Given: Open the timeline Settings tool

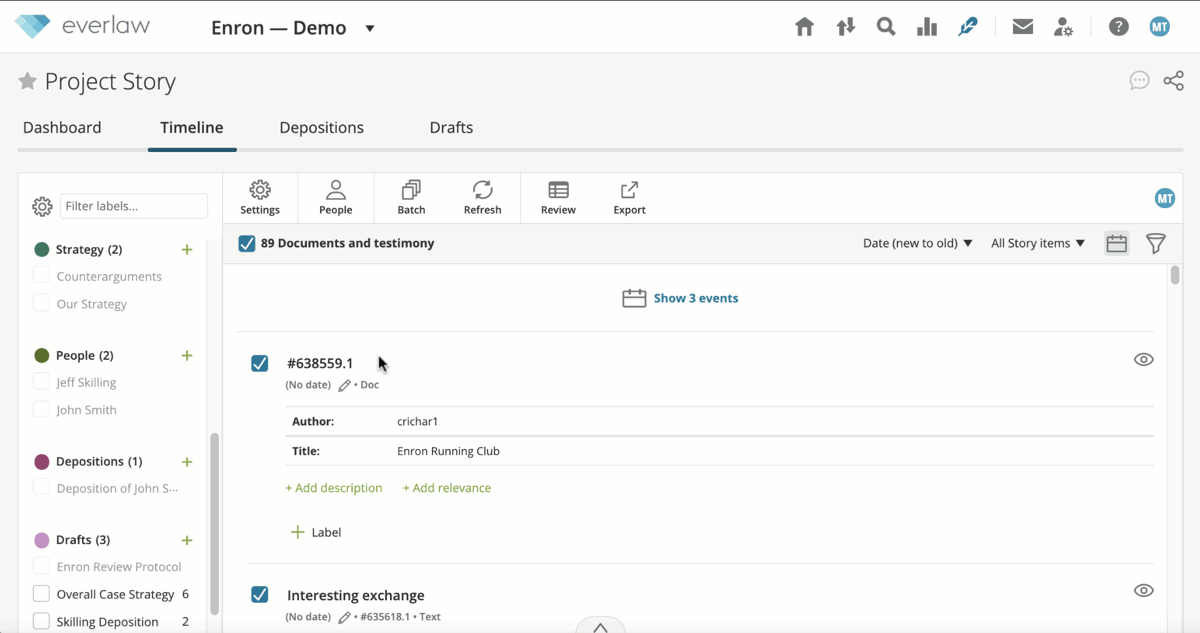Looking at the screenshot, I should point(260,197).
